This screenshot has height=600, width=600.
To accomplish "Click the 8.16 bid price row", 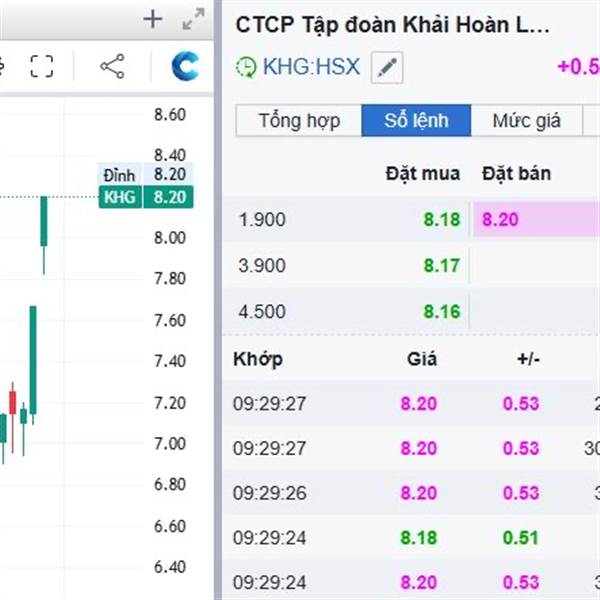I will 441,311.
